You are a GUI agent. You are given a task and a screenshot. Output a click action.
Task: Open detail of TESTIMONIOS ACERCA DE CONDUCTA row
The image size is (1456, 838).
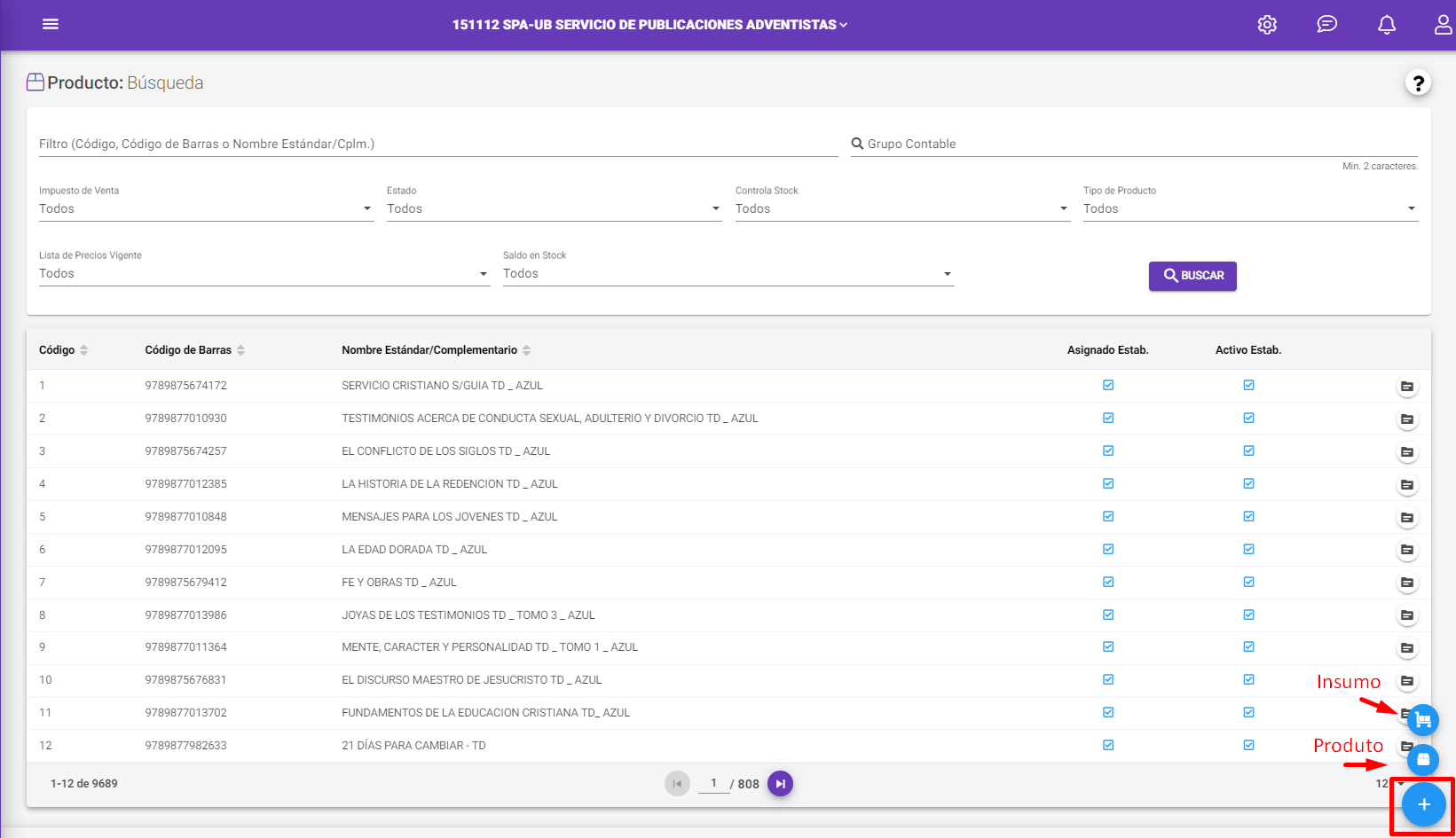pyautogui.click(x=1406, y=419)
